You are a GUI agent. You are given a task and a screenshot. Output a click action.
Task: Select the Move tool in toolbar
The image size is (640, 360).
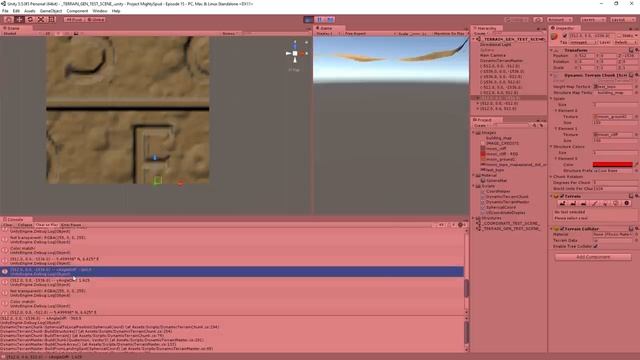coord(19,20)
